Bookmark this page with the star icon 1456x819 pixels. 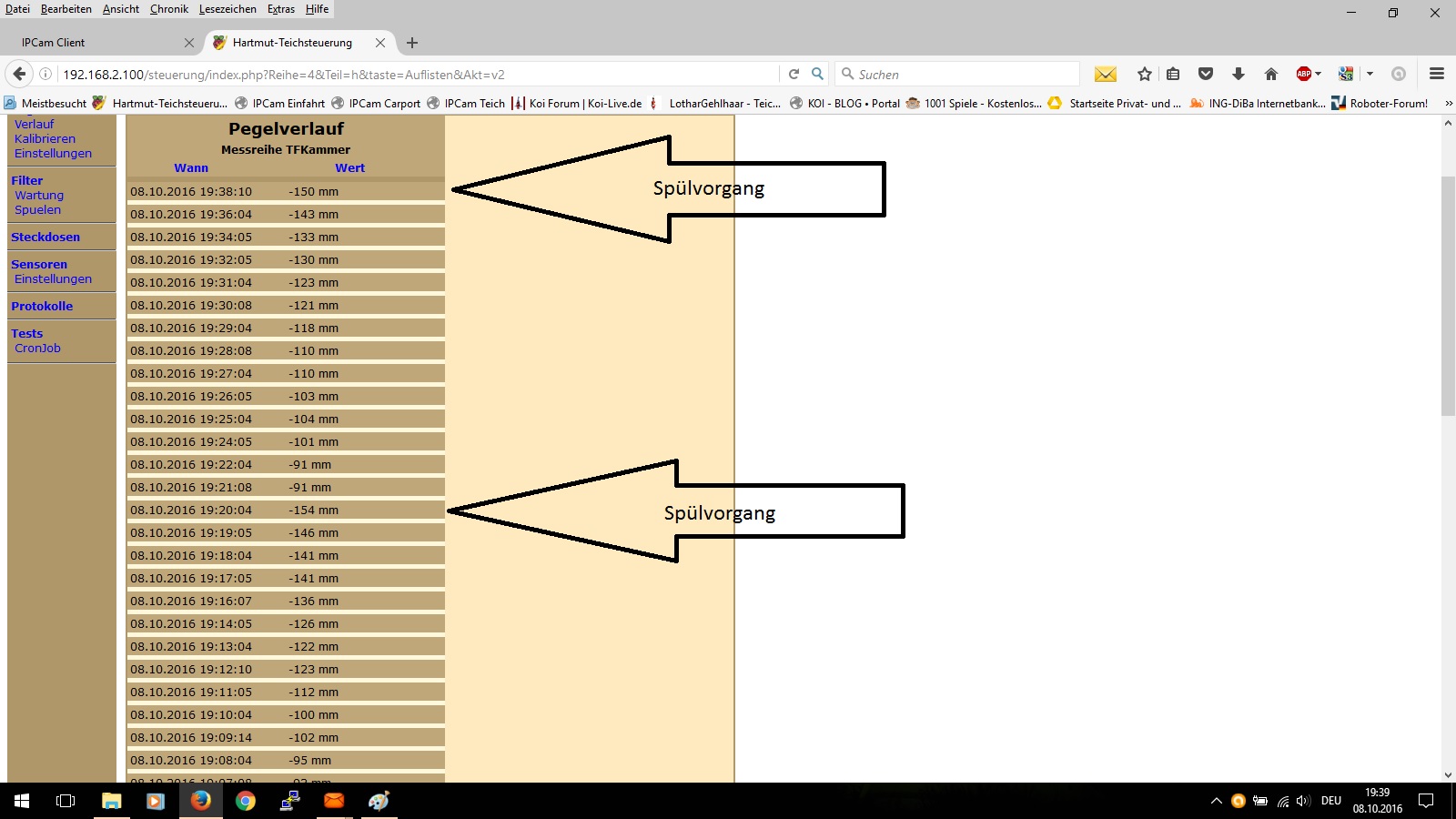click(1145, 74)
